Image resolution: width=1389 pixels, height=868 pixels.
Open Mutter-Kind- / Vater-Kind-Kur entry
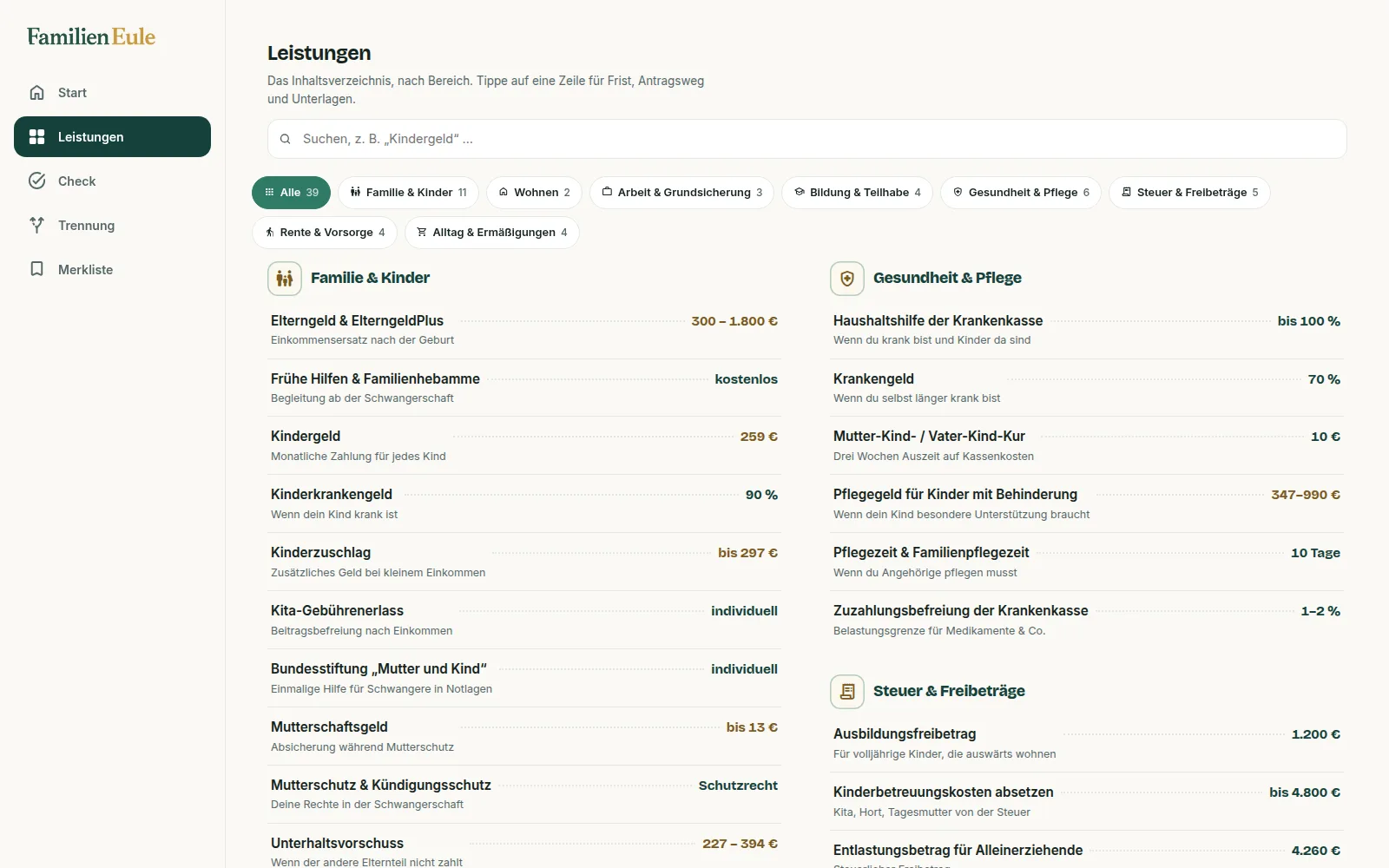tap(1087, 445)
